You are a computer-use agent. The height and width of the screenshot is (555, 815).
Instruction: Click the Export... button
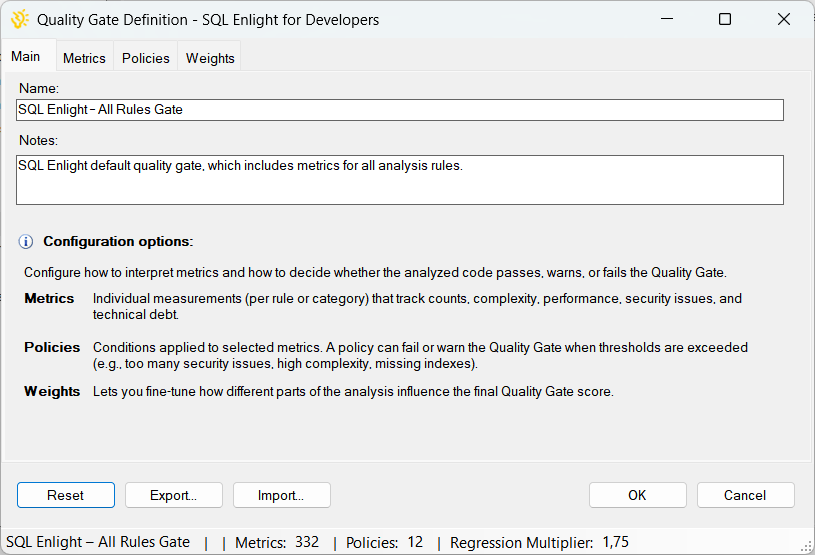[x=174, y=495]
